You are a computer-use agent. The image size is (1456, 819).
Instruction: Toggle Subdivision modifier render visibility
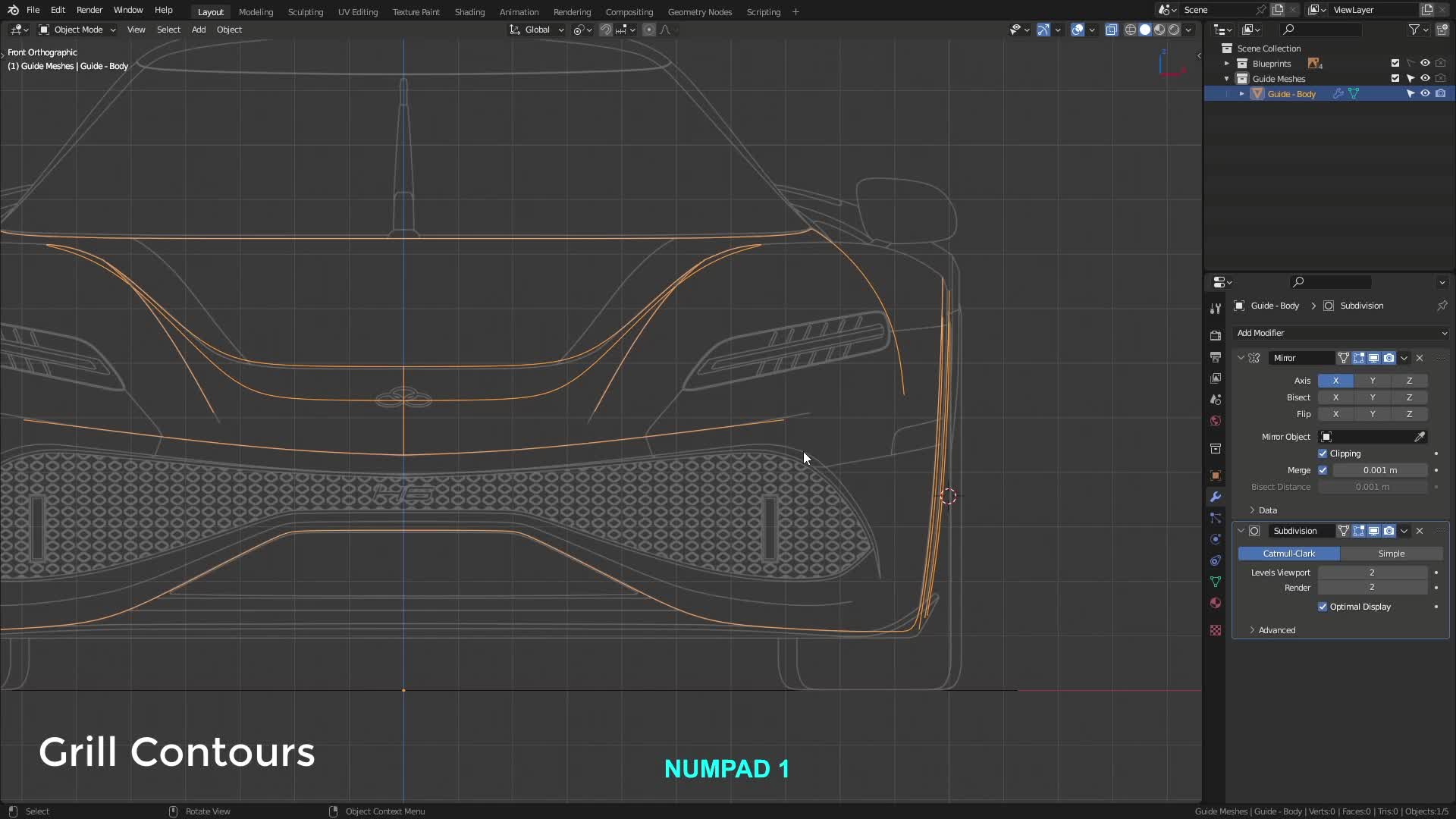pos(1389,531)
